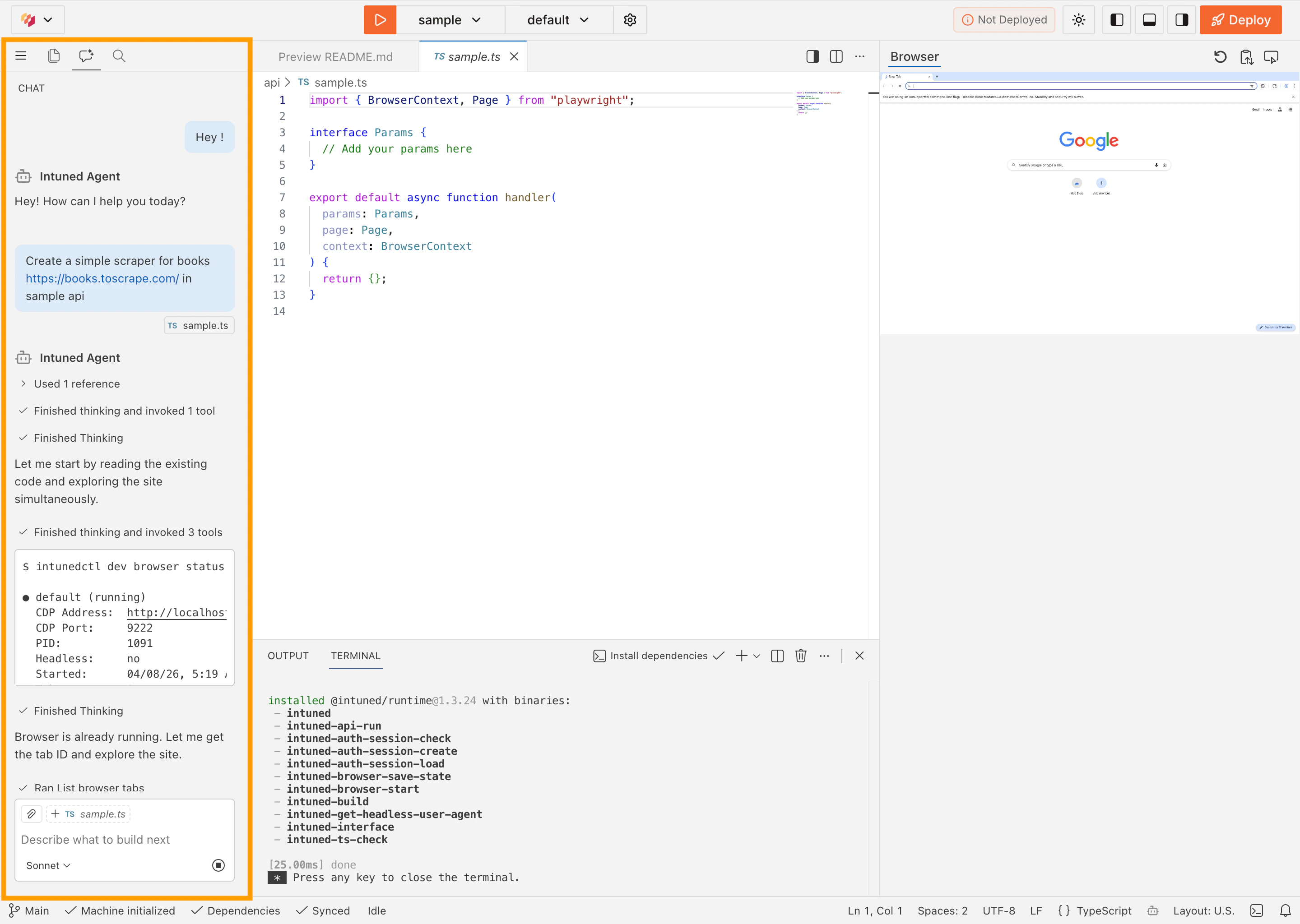Run the project with the play button

379,19
